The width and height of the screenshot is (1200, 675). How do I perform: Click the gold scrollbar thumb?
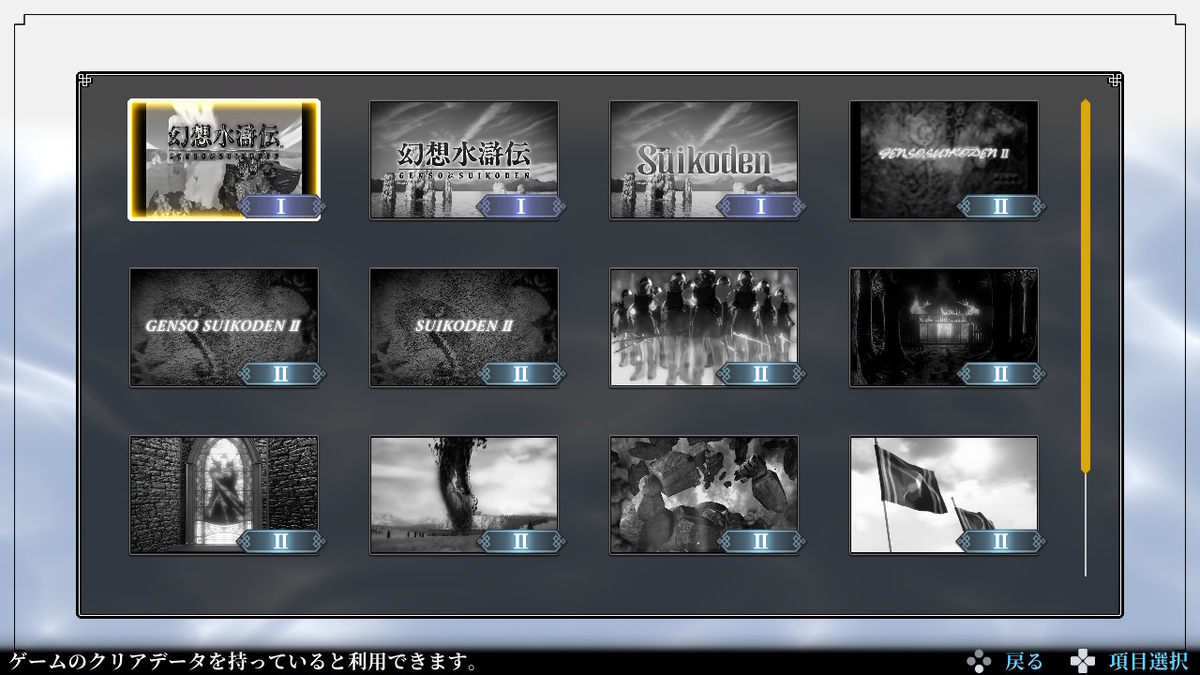(1085, 285)
